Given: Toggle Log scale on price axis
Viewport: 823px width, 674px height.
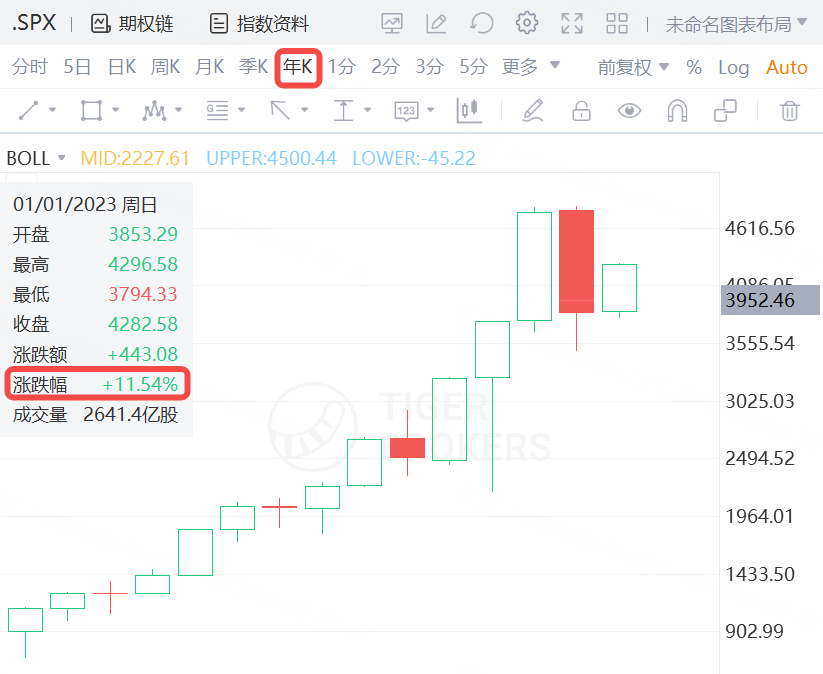Looking at the screenshot, I should (x=733, y=67).
